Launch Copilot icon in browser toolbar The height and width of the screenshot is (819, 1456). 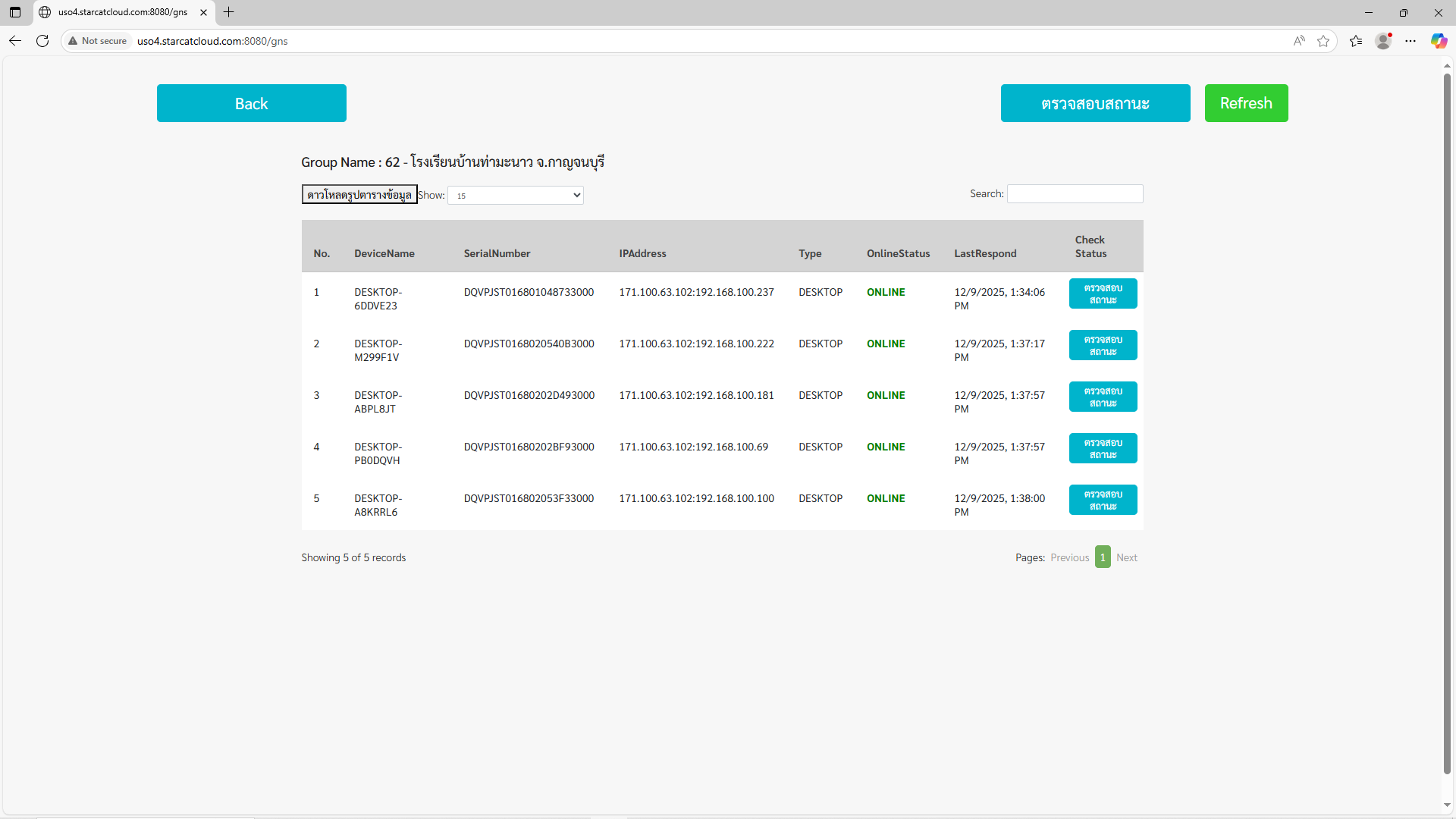tap(1439, 41)
